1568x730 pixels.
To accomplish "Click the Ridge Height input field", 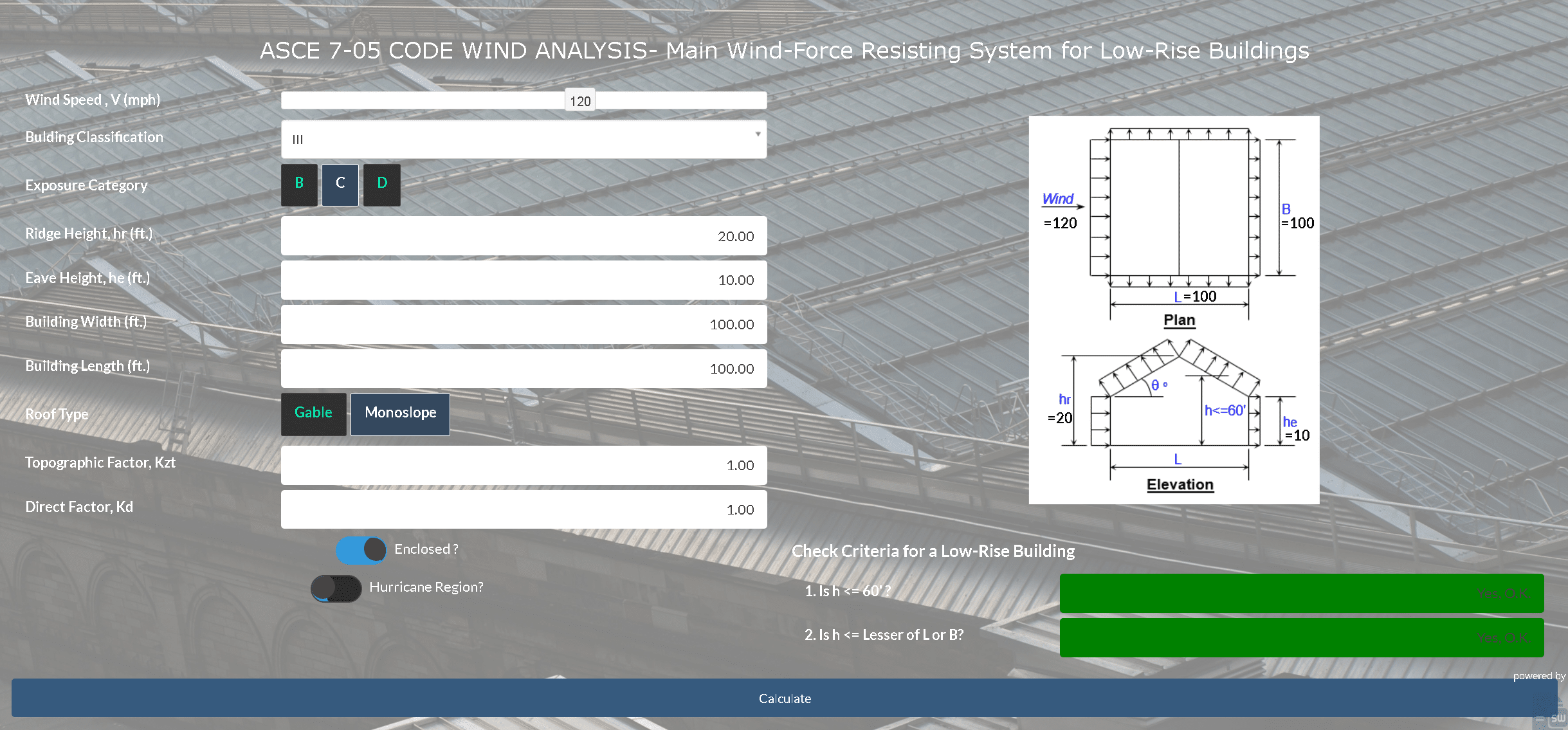I will click(x=524, y=236).
